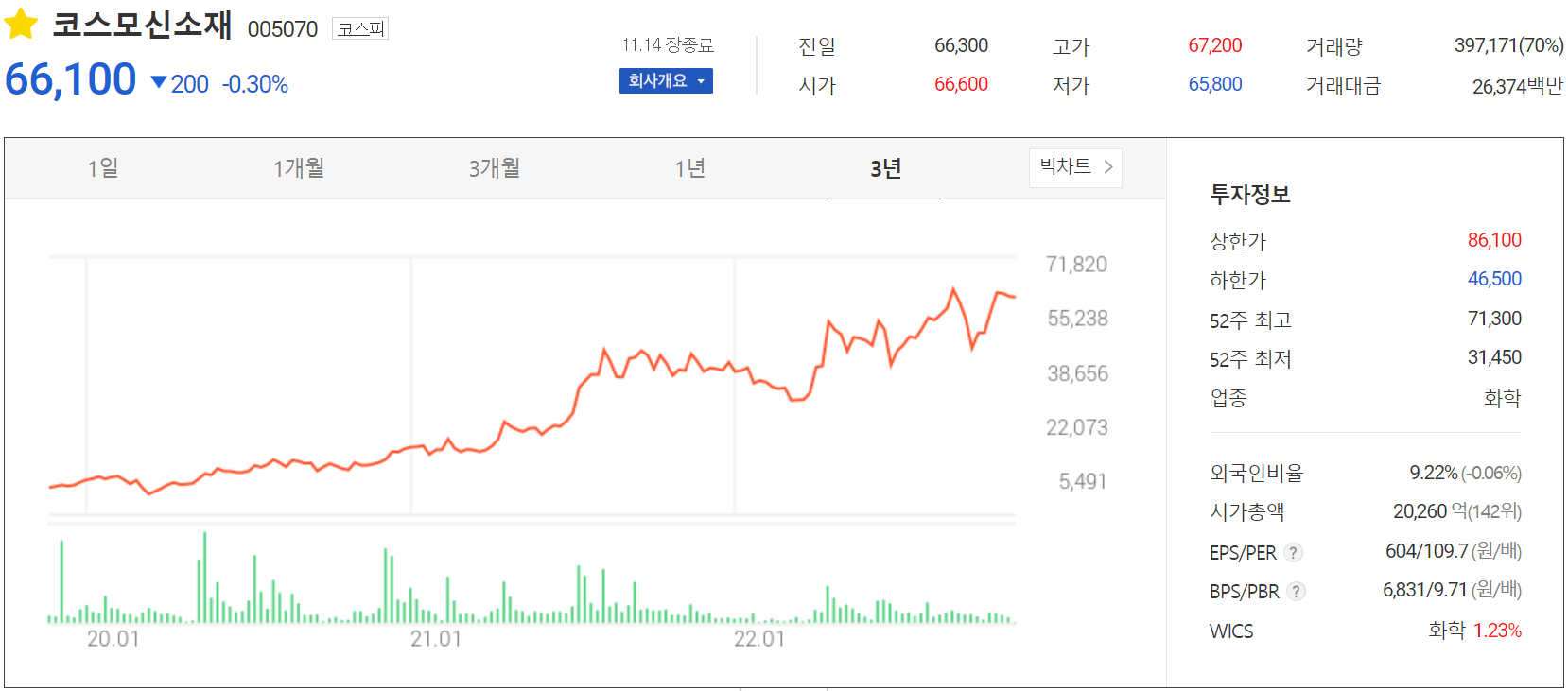
Task: Click the 38,656 y-axis price label
Action: click(x=1077, y=373)
